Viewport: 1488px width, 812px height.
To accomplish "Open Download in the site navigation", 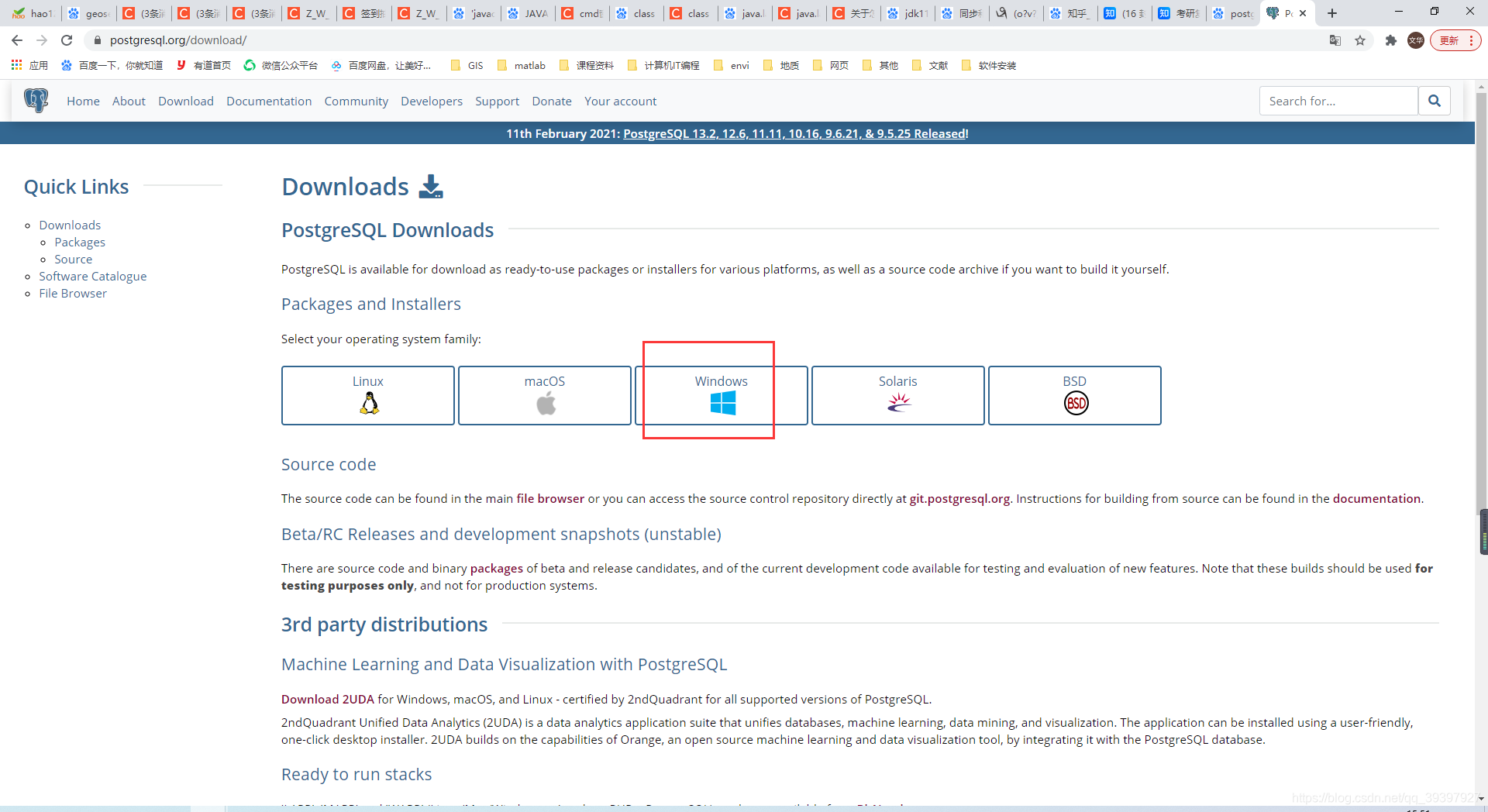I will [186, 101].
